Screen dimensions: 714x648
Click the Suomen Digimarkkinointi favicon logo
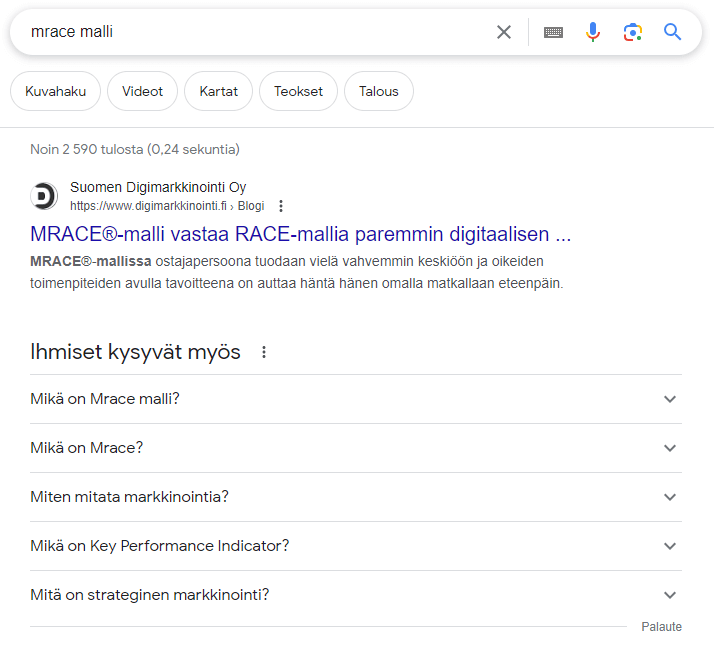point(44,196)
